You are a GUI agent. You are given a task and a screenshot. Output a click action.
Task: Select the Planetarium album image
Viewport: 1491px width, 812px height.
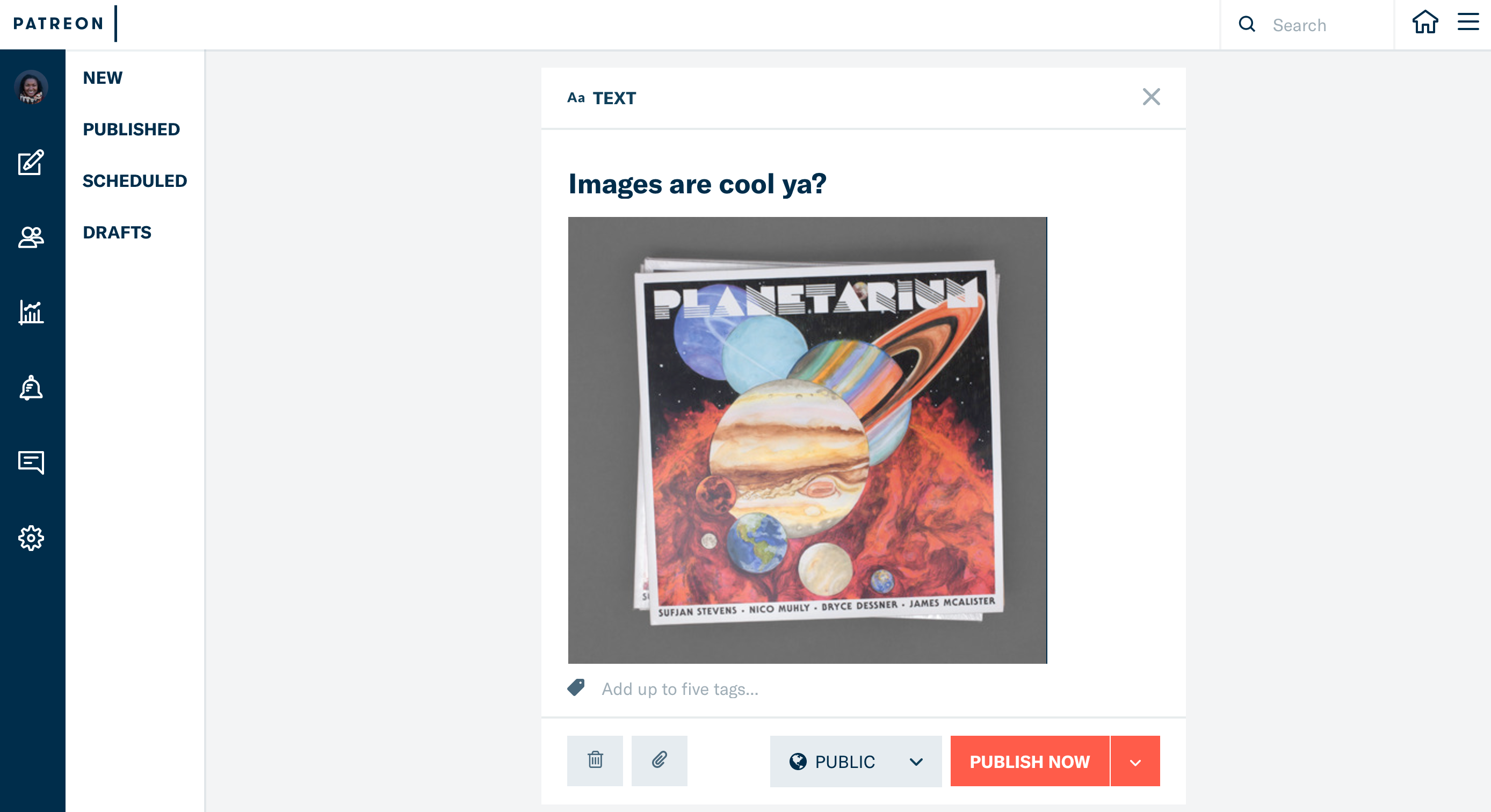click(807, 440)
